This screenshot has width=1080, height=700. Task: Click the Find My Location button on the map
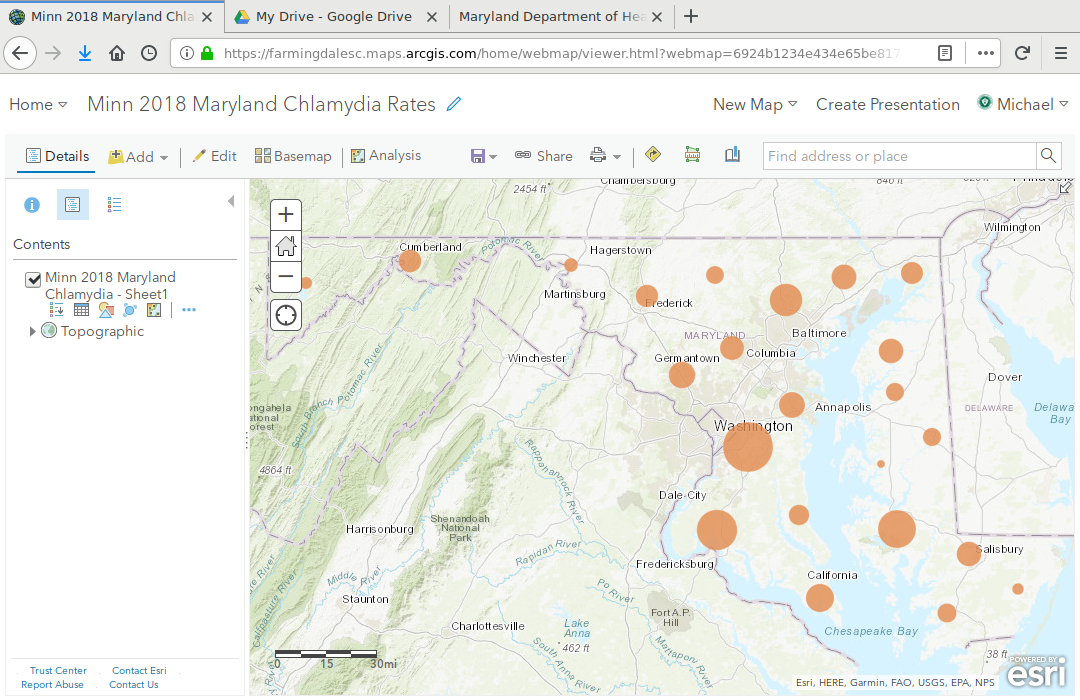coord(285,315)
